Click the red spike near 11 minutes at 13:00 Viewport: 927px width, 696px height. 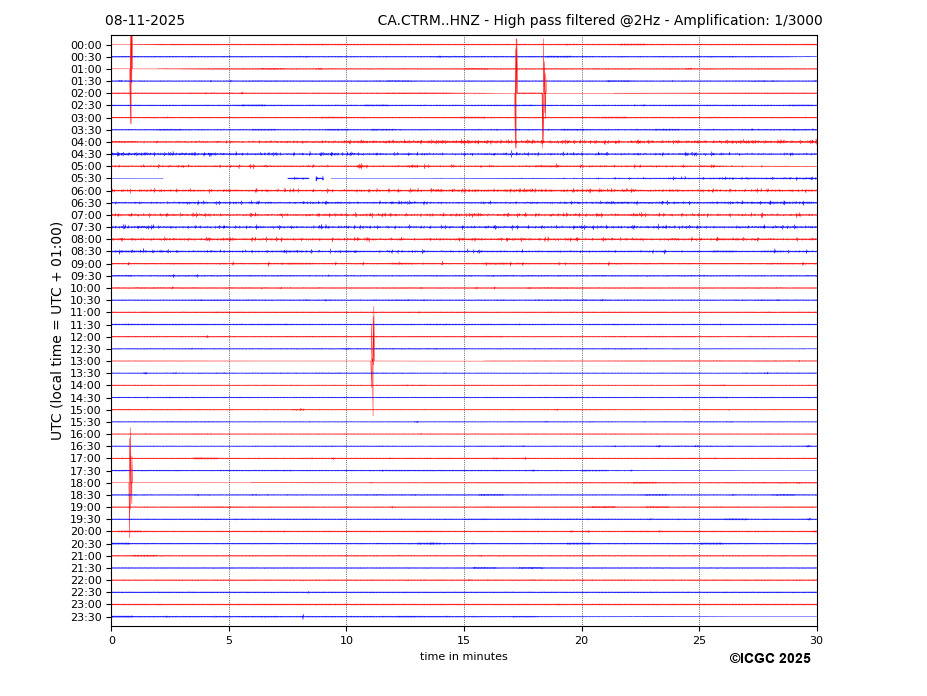click(373, 360)
